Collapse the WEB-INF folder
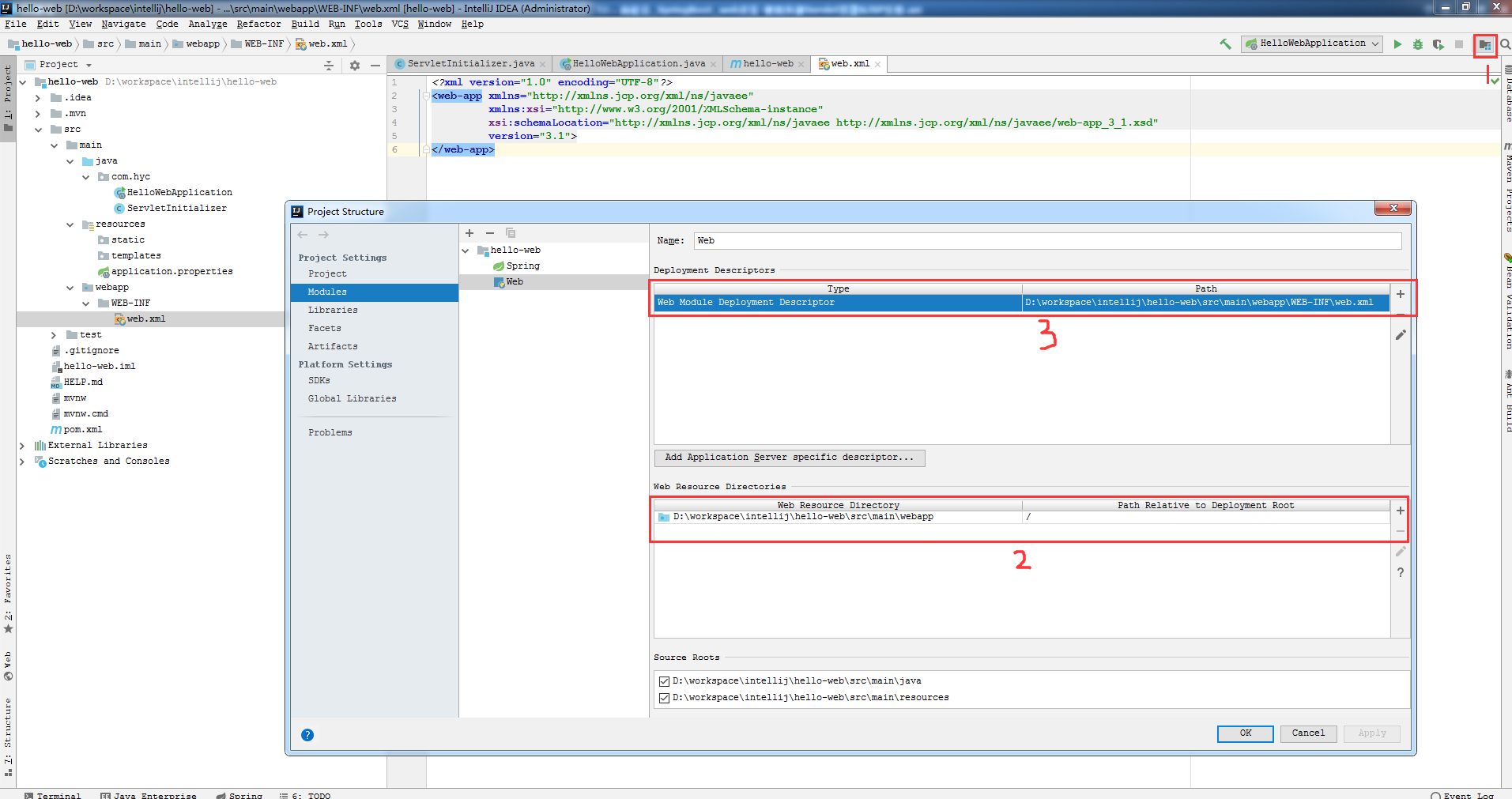The width and height of the screenshot is (1512, 799). click(x=86, y=303)
